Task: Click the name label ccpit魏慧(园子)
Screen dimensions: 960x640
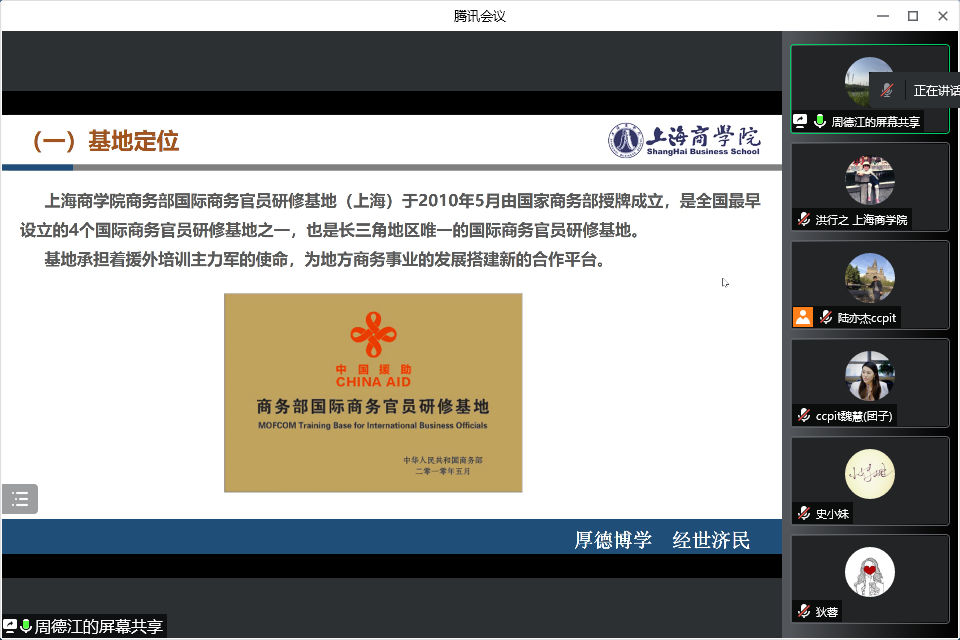Action: (x=854, y=416)
